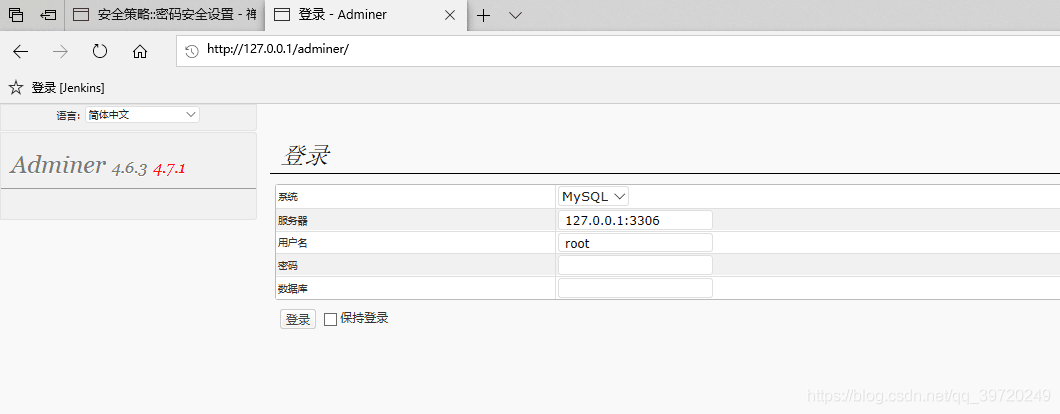Image resolution: width=1060 pixels, height=414 pixels.
Task: Click the 登录 page heading
Action: 306,156
